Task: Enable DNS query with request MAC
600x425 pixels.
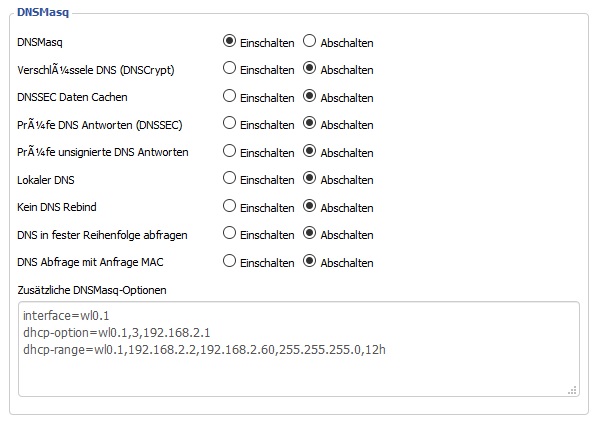Action: click(229, 262)
